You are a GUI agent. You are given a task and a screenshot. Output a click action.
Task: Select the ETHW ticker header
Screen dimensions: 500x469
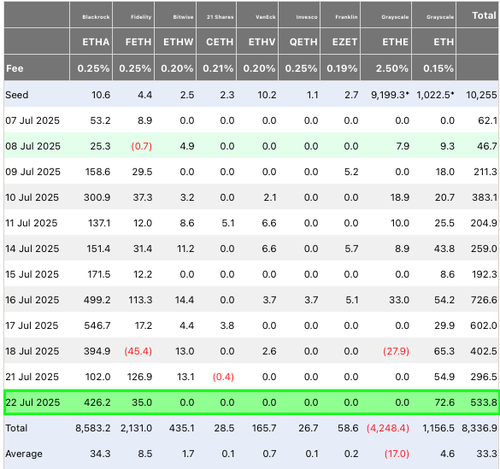178,42
